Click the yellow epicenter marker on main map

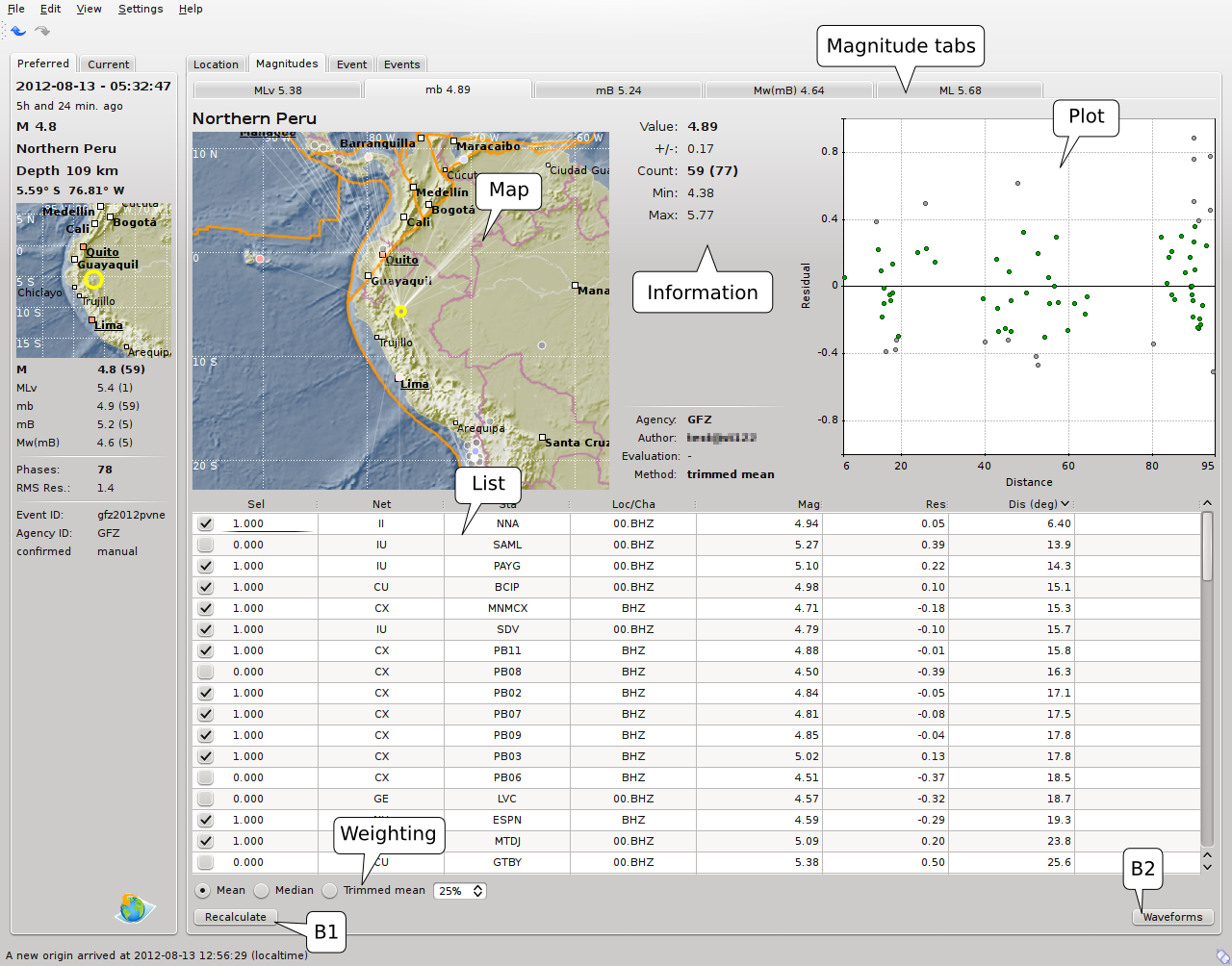(401, 311)
